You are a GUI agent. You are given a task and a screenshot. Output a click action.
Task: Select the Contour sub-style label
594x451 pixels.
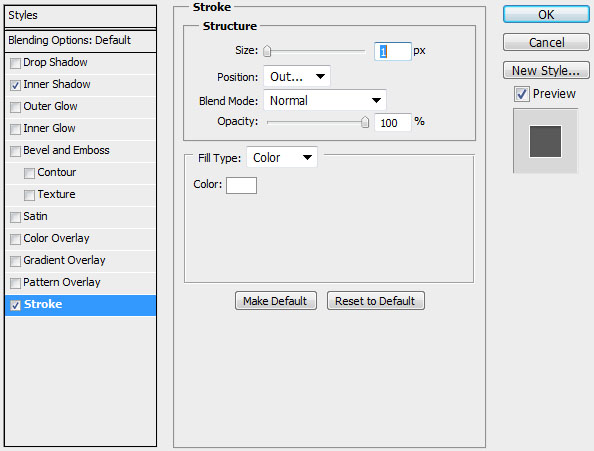(x=56, y=172)
